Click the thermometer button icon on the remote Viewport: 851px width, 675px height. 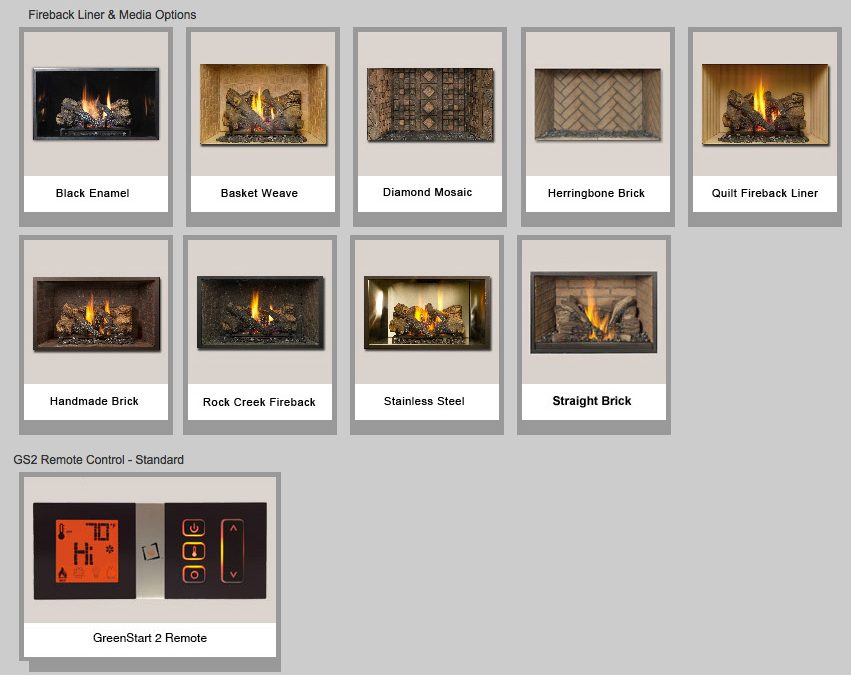coord(194,551)
